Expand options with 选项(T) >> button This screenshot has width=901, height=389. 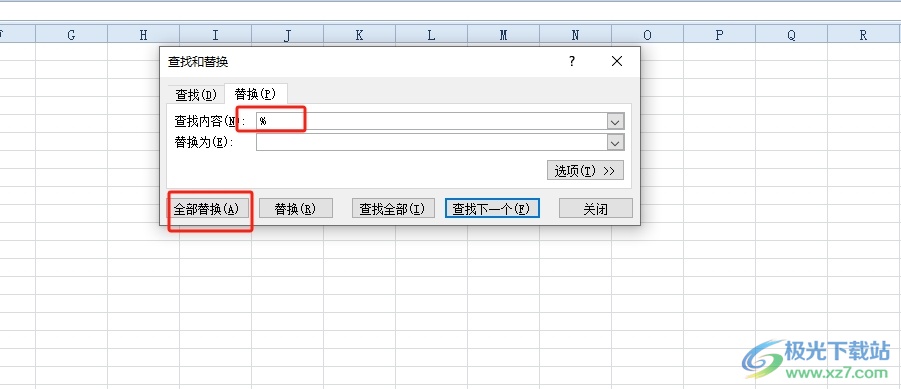click(585, 171)
